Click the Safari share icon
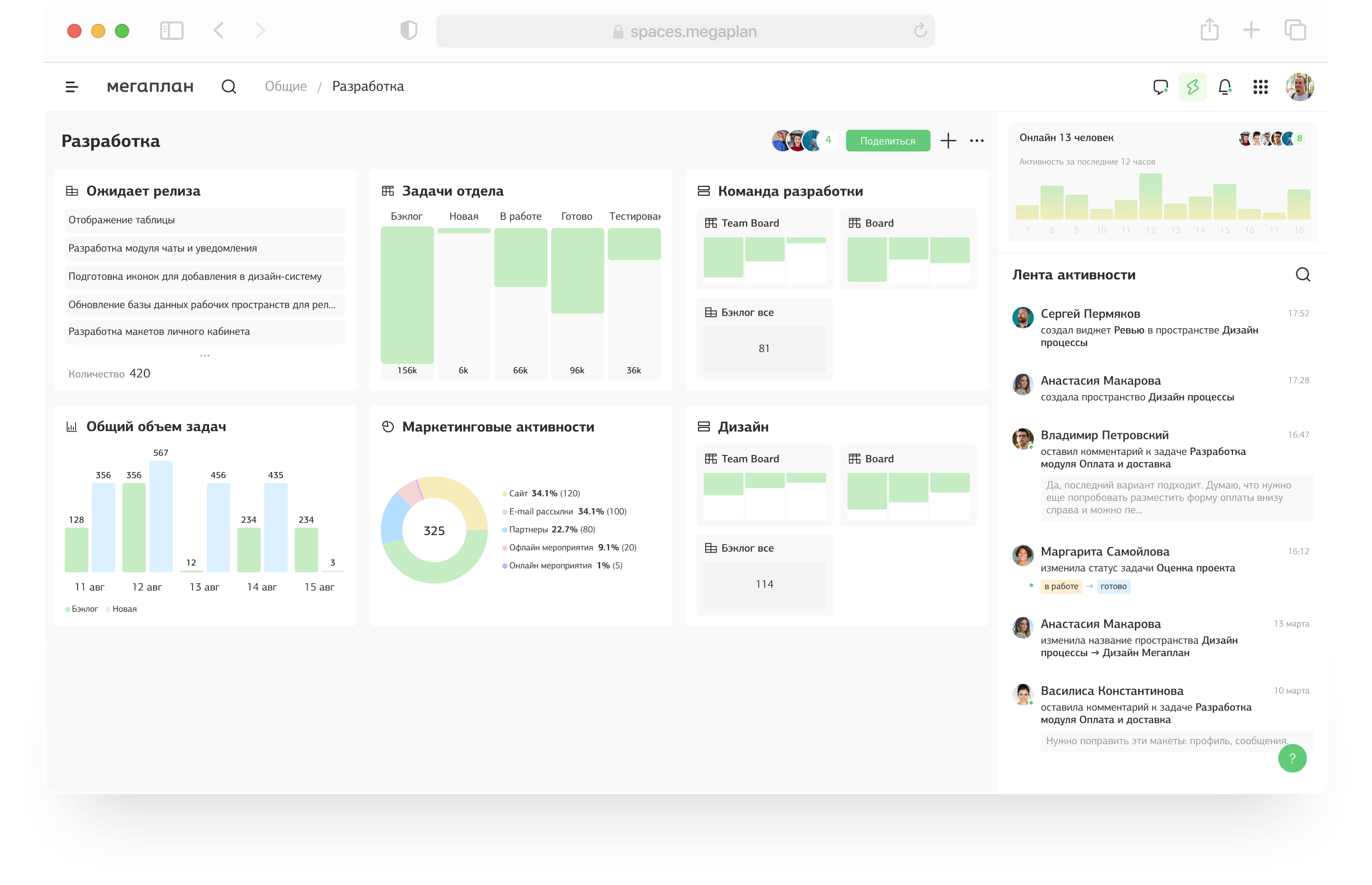 tap(1210, 30)
